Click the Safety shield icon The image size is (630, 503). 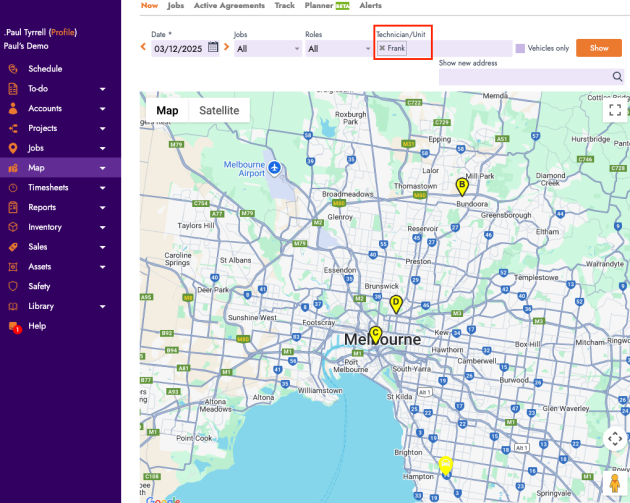[13, 286]
